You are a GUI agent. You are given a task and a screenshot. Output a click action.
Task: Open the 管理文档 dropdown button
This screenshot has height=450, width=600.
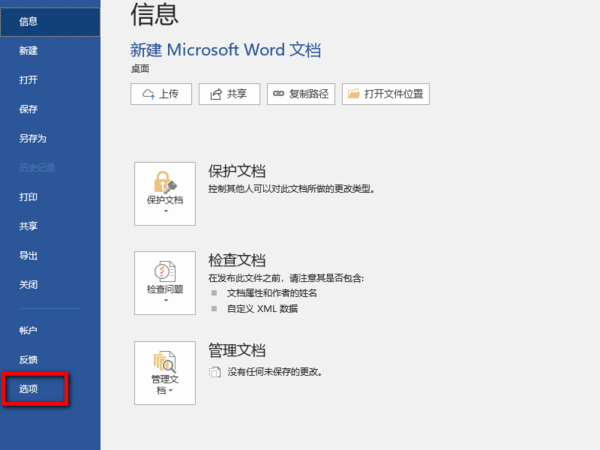point(165,373)
